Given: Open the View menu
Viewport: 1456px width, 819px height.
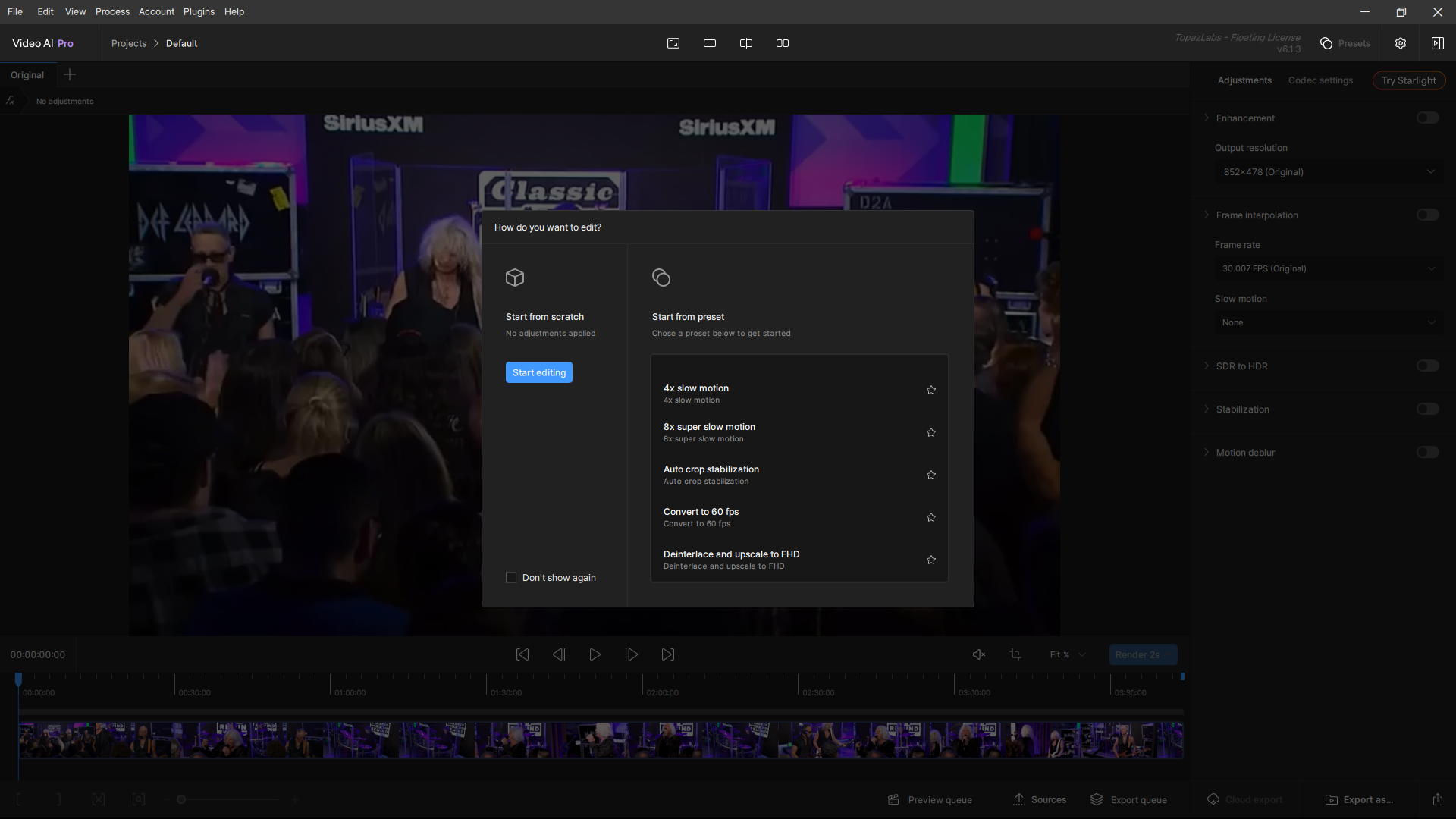Looking at the screenshot, I should pyautogui.click(x=75, y=11).
